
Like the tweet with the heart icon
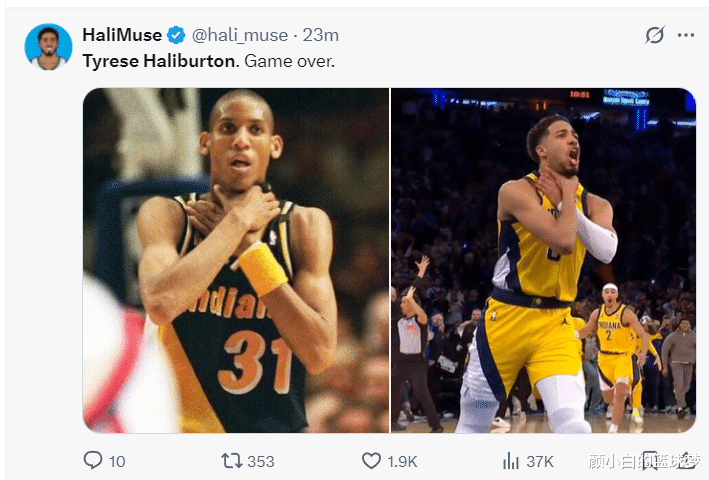tap(371, 461)
